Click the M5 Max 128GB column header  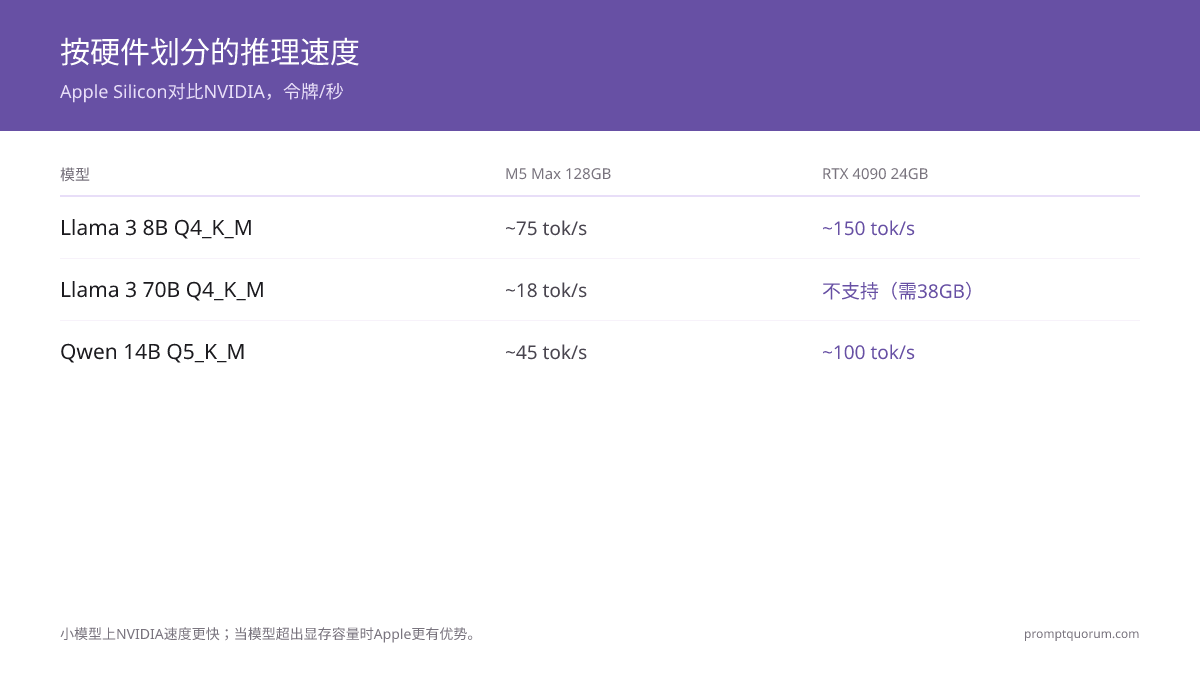[x=558, y=174]
